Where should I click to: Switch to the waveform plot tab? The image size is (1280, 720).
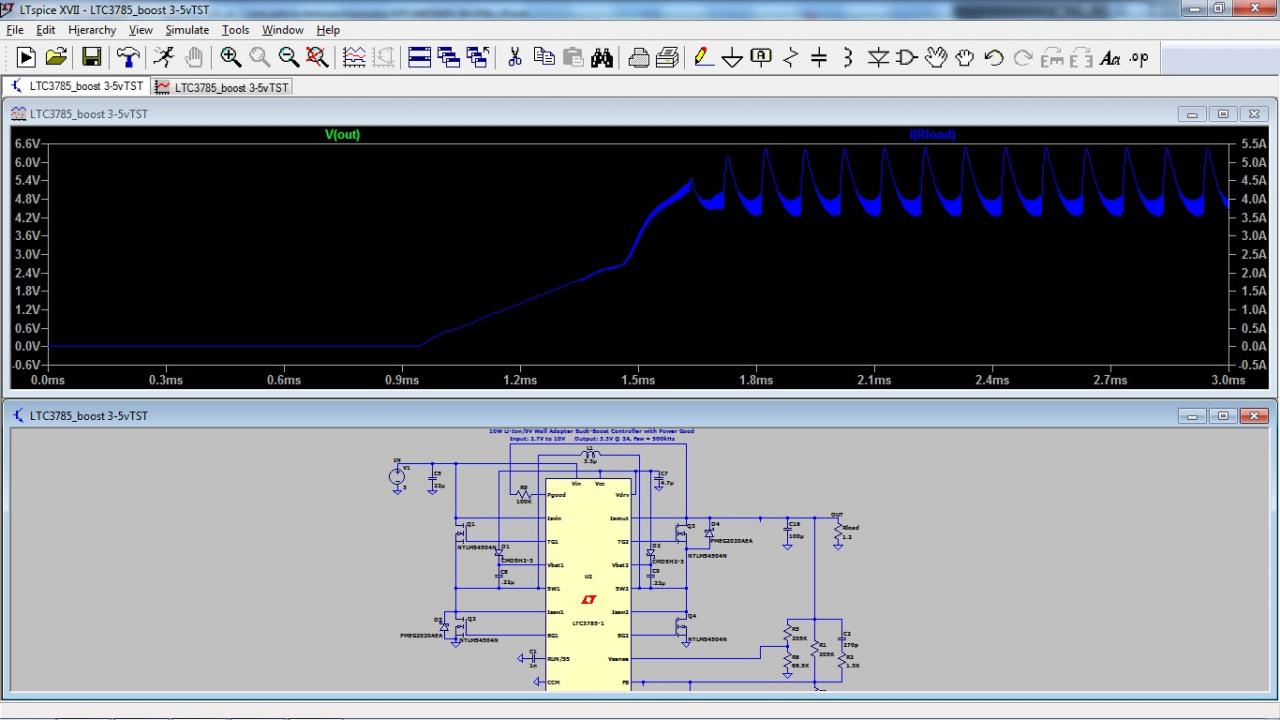pyautogui.click(x=222, y=87)
